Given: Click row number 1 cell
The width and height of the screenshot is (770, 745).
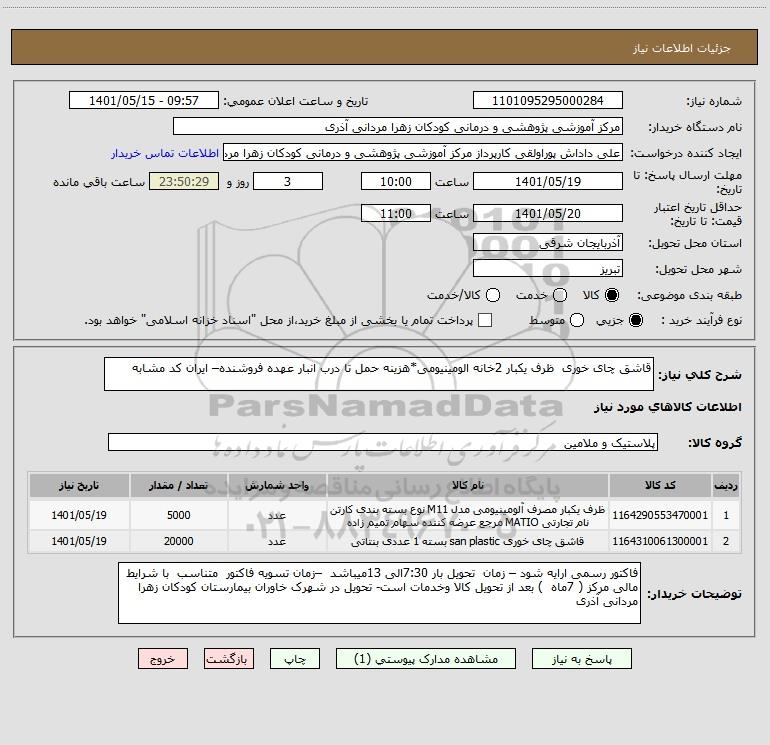Looking at the screenshot, I should 726,515.
